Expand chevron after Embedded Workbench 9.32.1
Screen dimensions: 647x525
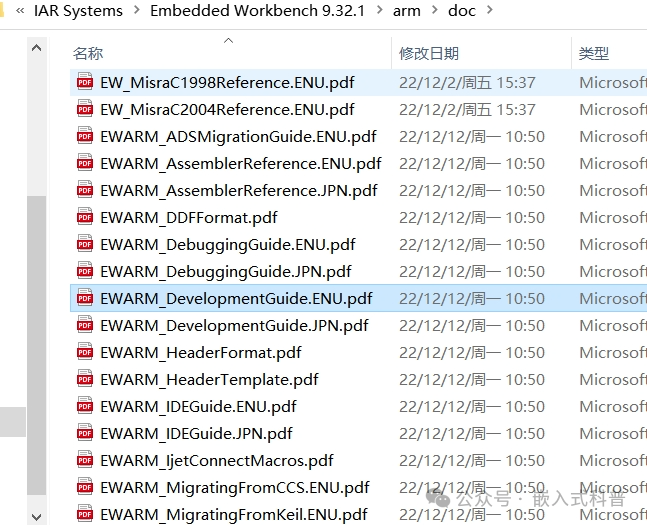click(379, 10)
